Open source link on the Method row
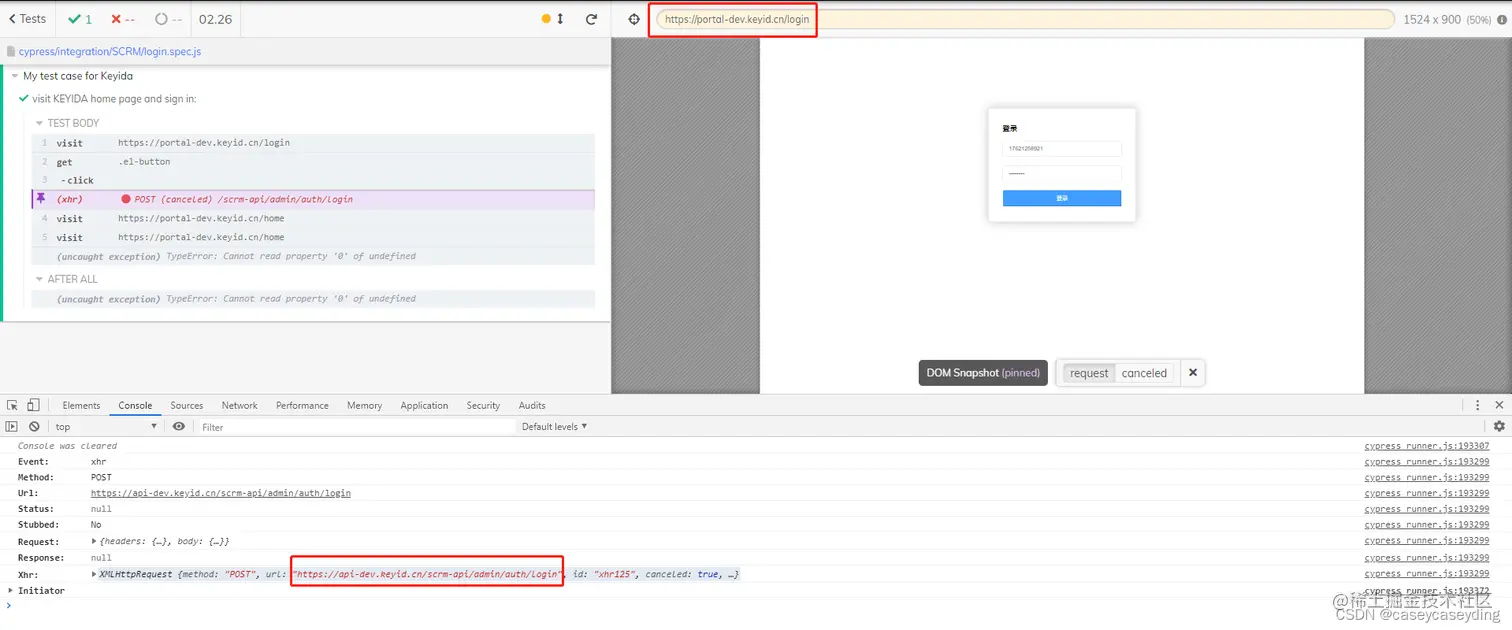Screen dimensions: 1512x630 [1426, 477]
